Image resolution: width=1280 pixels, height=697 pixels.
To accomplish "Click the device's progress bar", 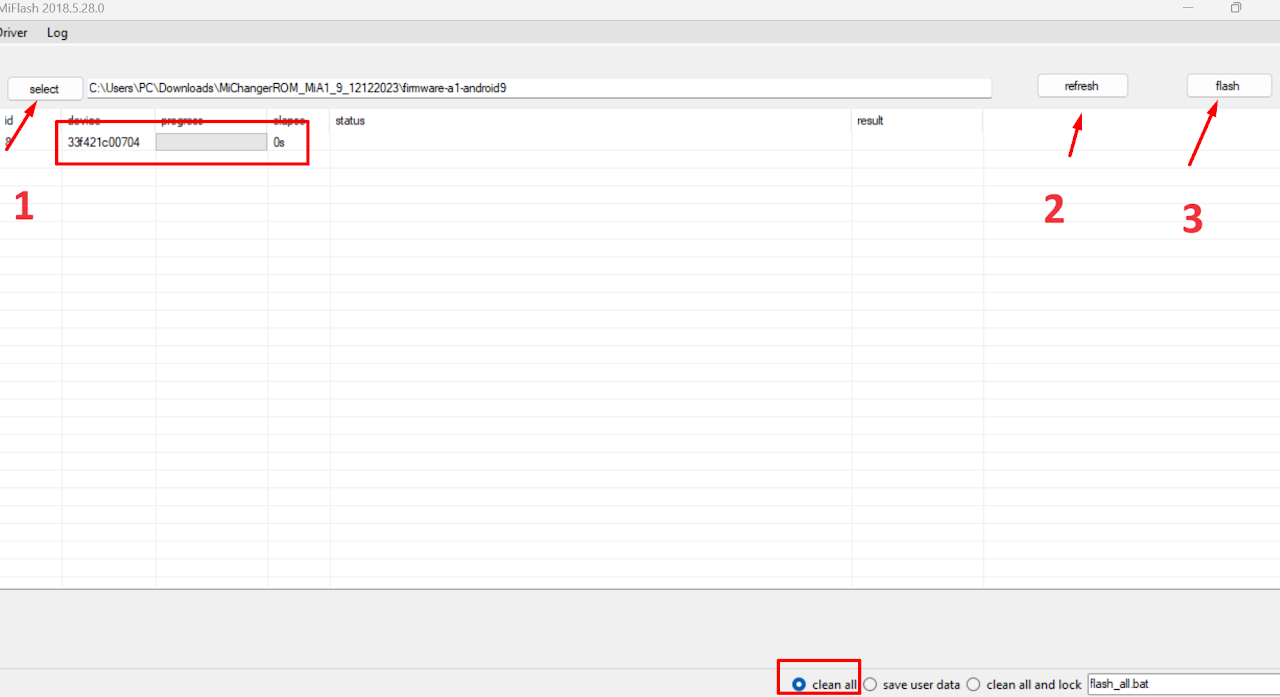I will coord(211,142).
